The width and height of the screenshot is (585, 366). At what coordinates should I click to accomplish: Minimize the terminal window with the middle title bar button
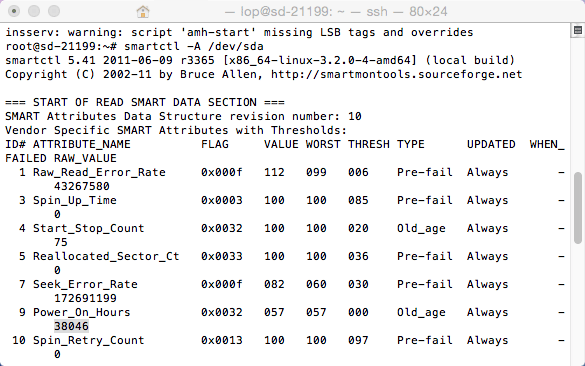(x=34, y=11)
